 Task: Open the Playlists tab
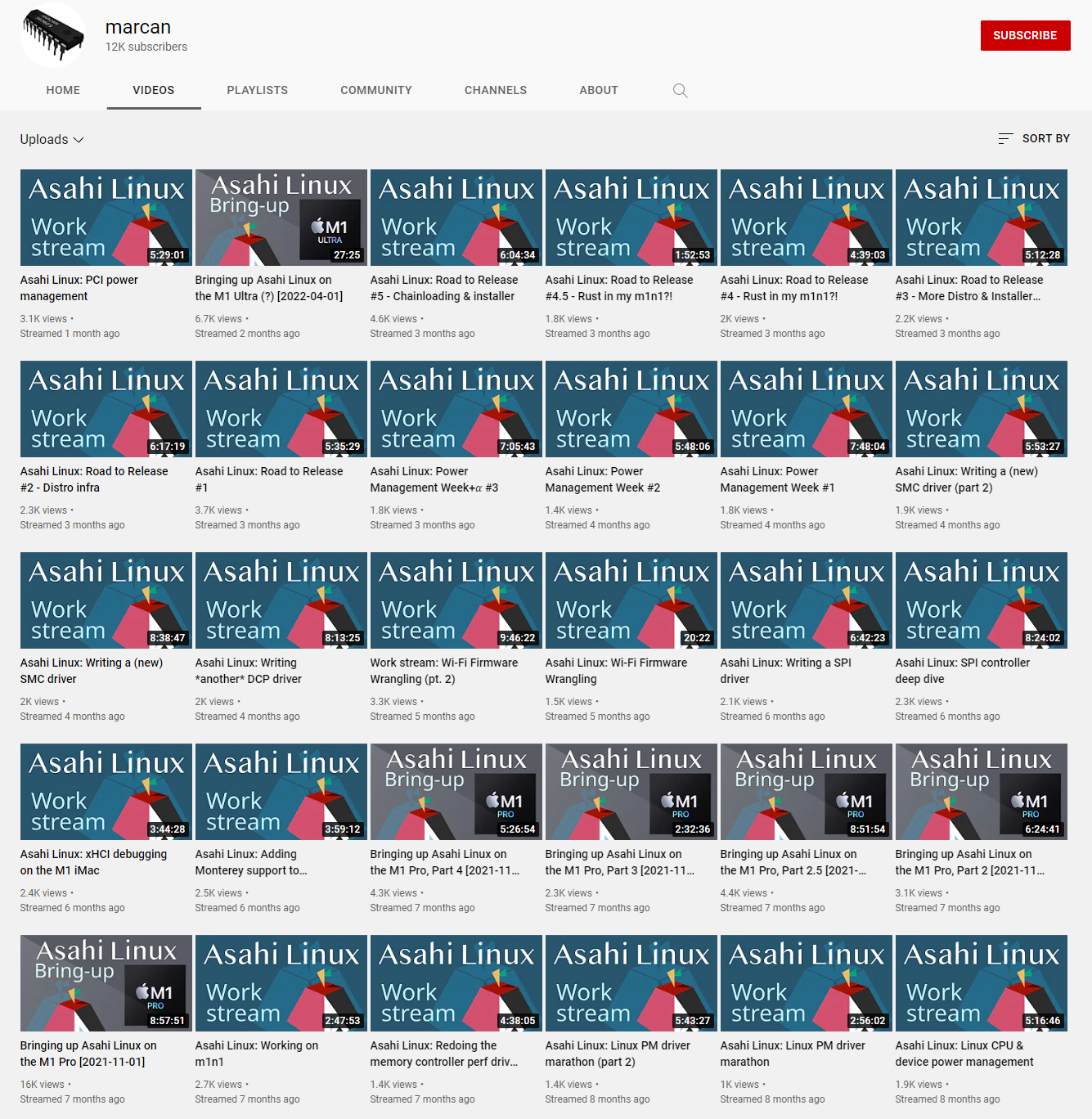[258, 90]
